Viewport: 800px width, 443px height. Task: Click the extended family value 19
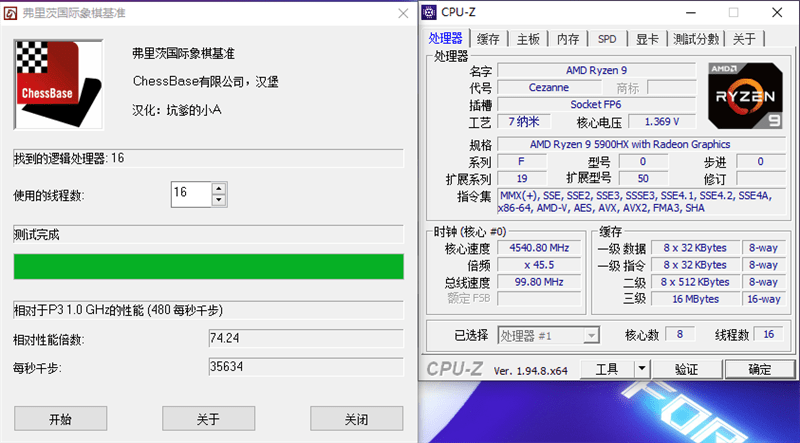(x=522, y=179)
